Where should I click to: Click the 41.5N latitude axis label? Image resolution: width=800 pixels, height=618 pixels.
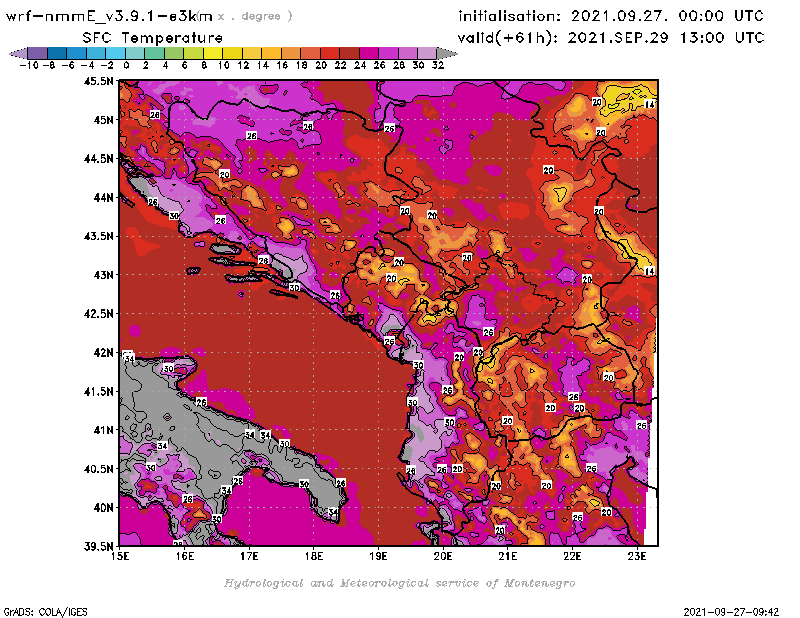tap(99, 391)
